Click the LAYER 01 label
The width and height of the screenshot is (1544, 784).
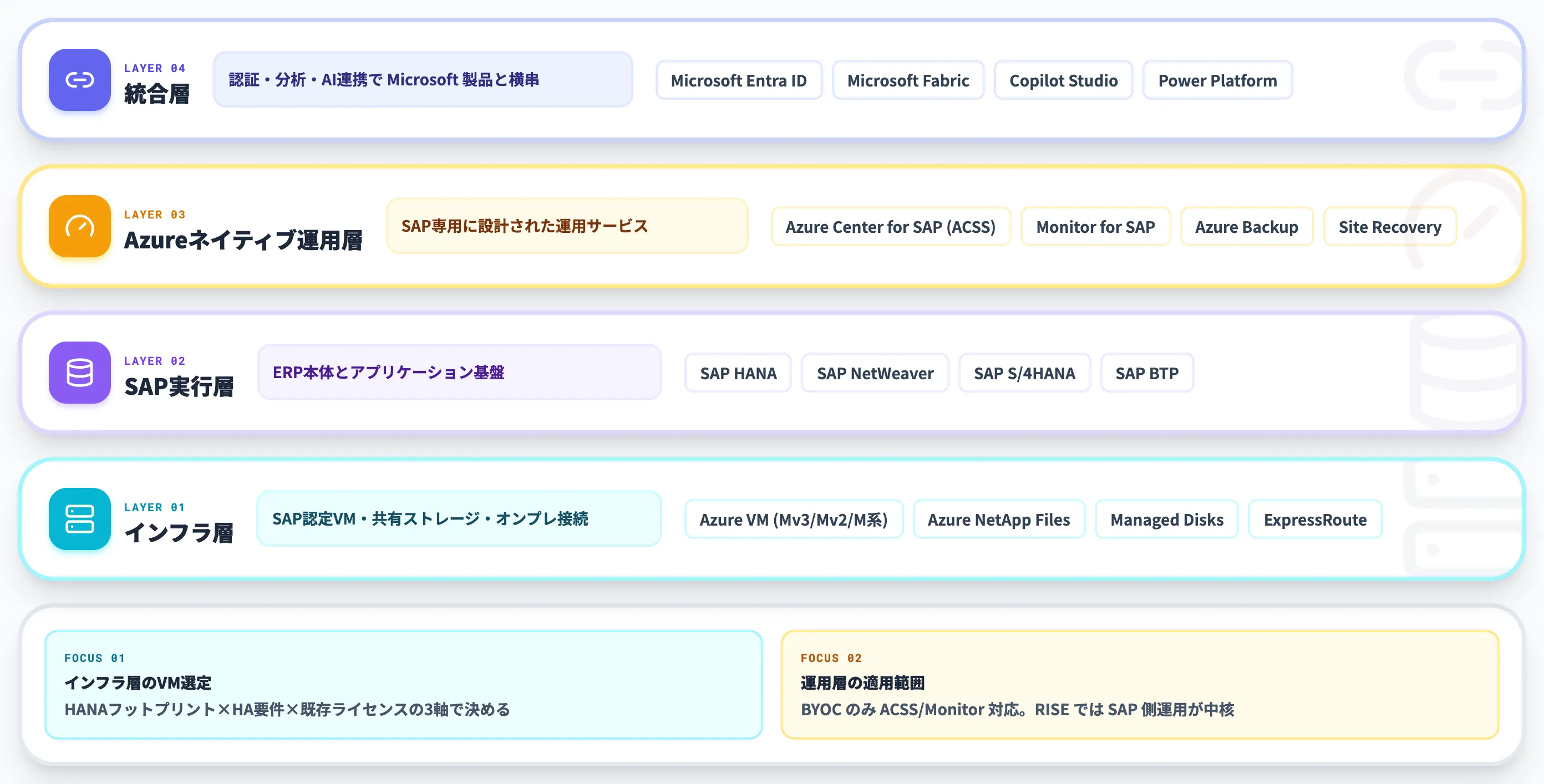point(155,507)
